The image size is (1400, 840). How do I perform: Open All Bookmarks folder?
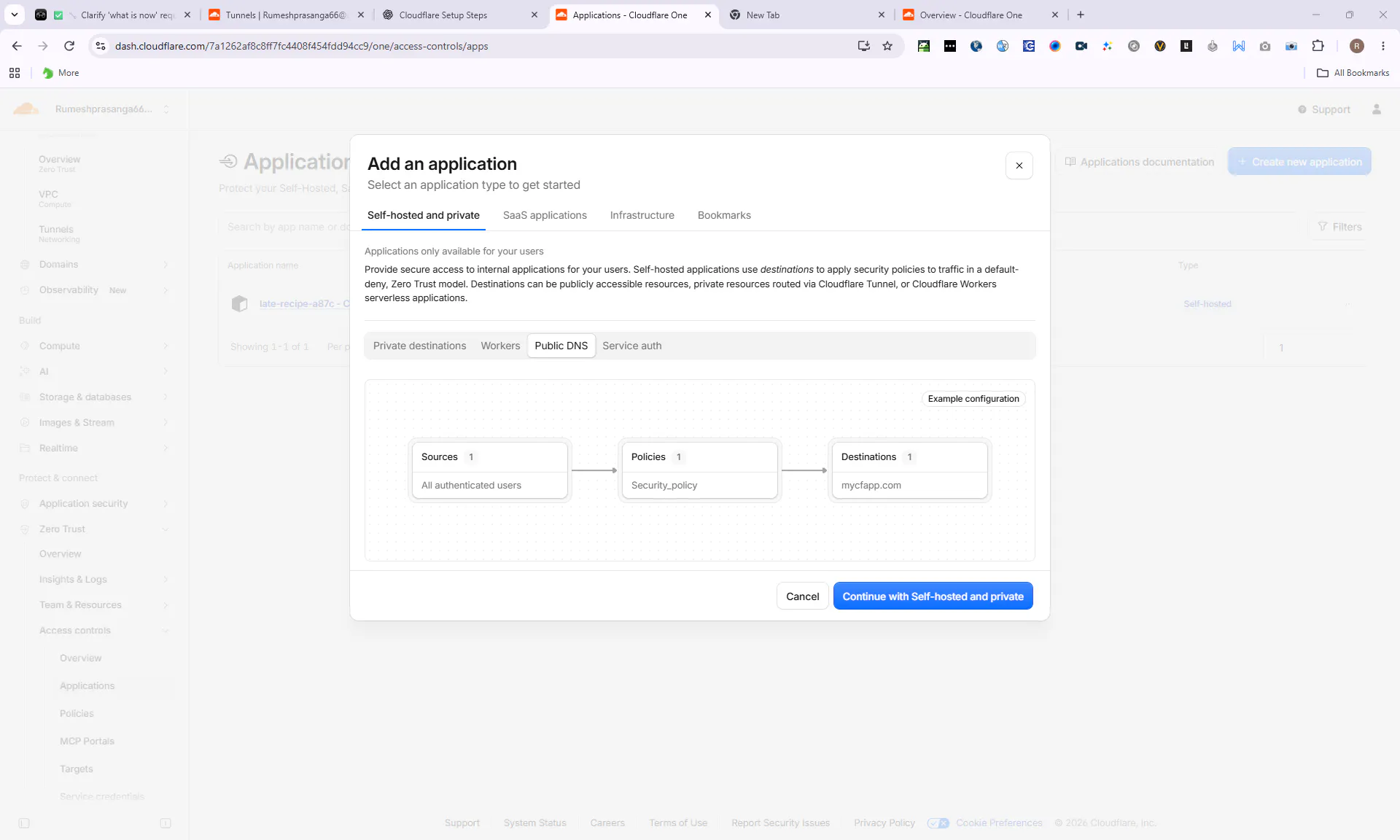tap(1353, 73)
